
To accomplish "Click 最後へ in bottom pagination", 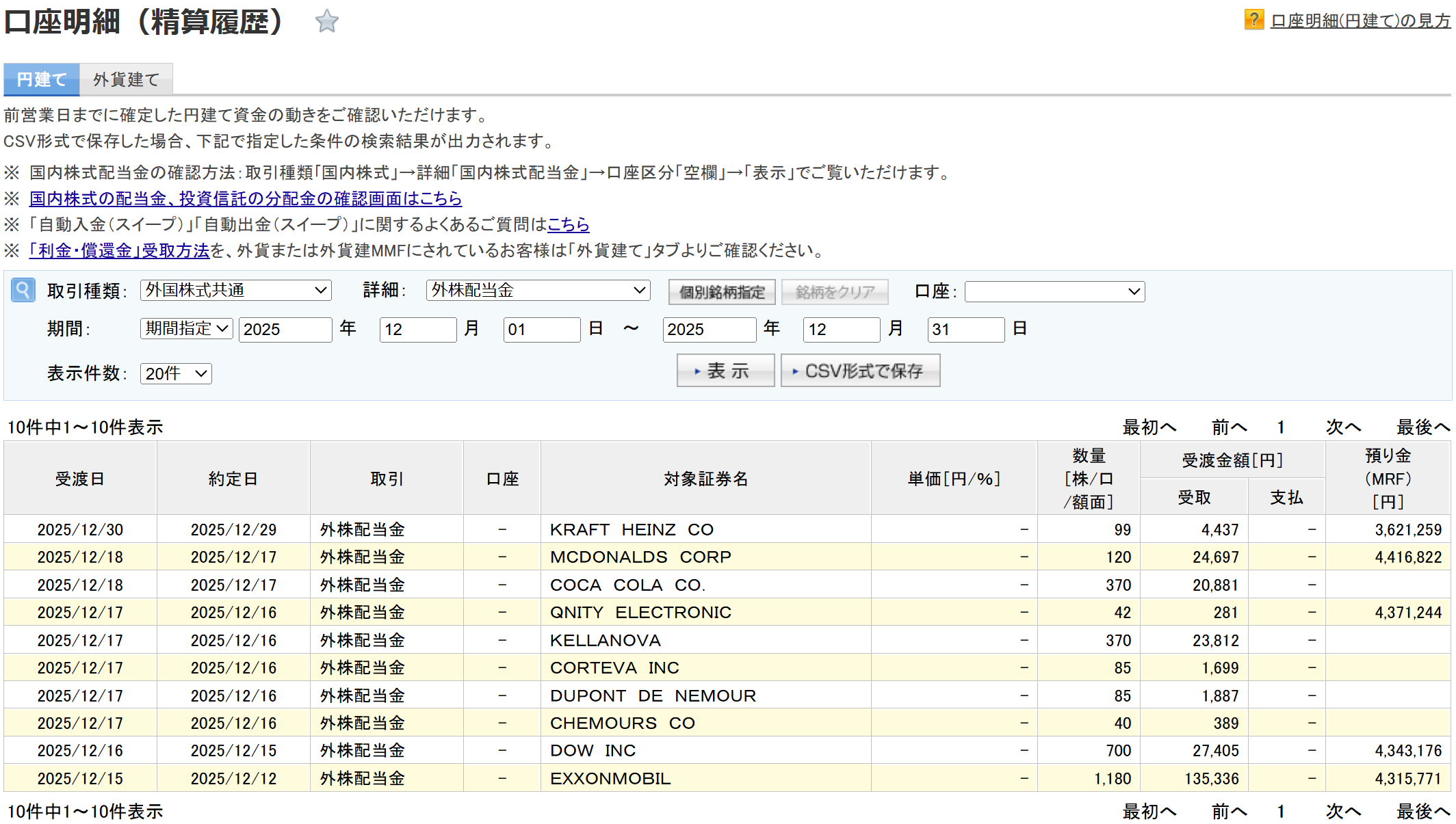I will (1422, 812).
